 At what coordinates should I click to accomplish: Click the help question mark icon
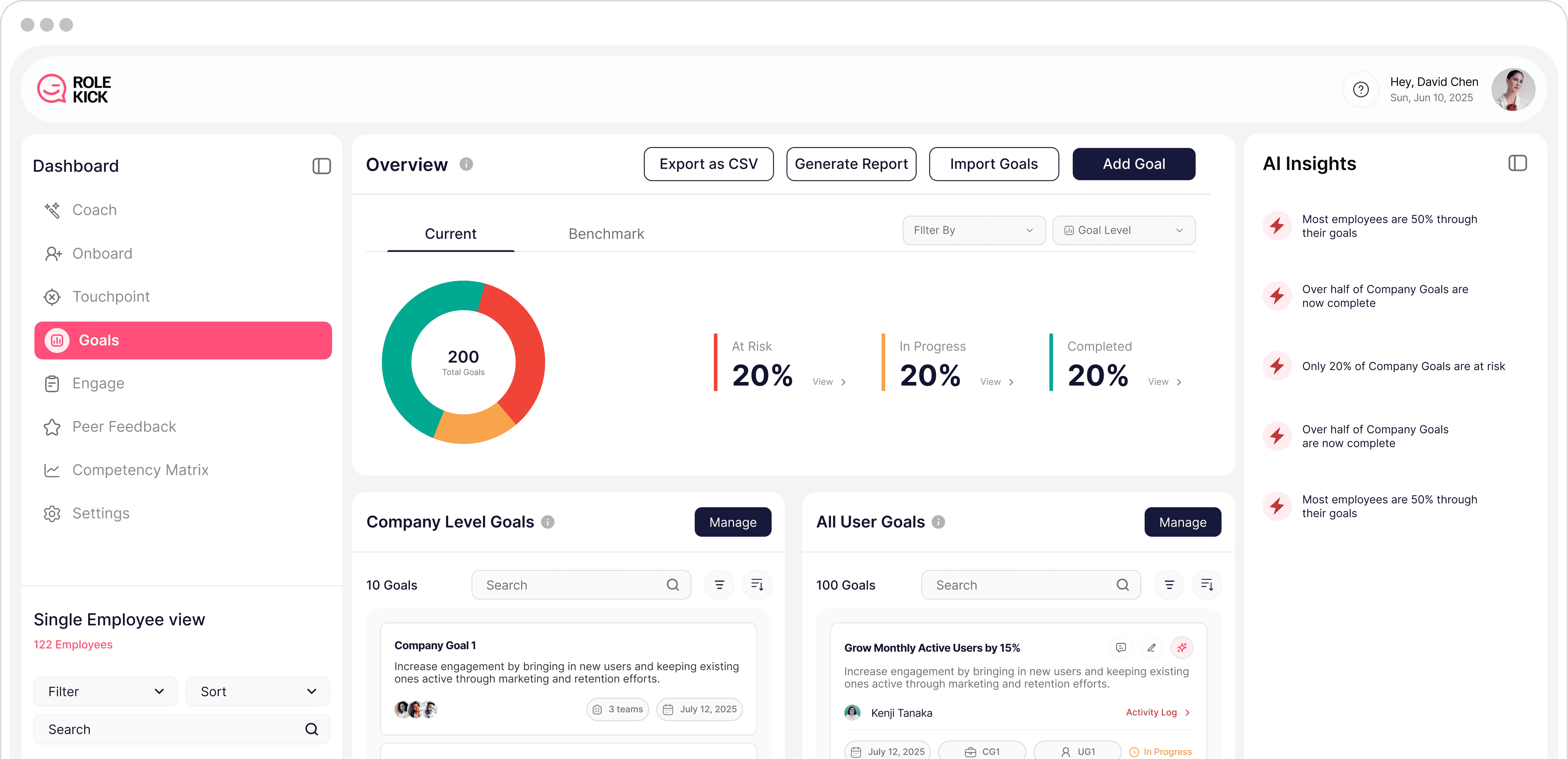pos(1360,90)
